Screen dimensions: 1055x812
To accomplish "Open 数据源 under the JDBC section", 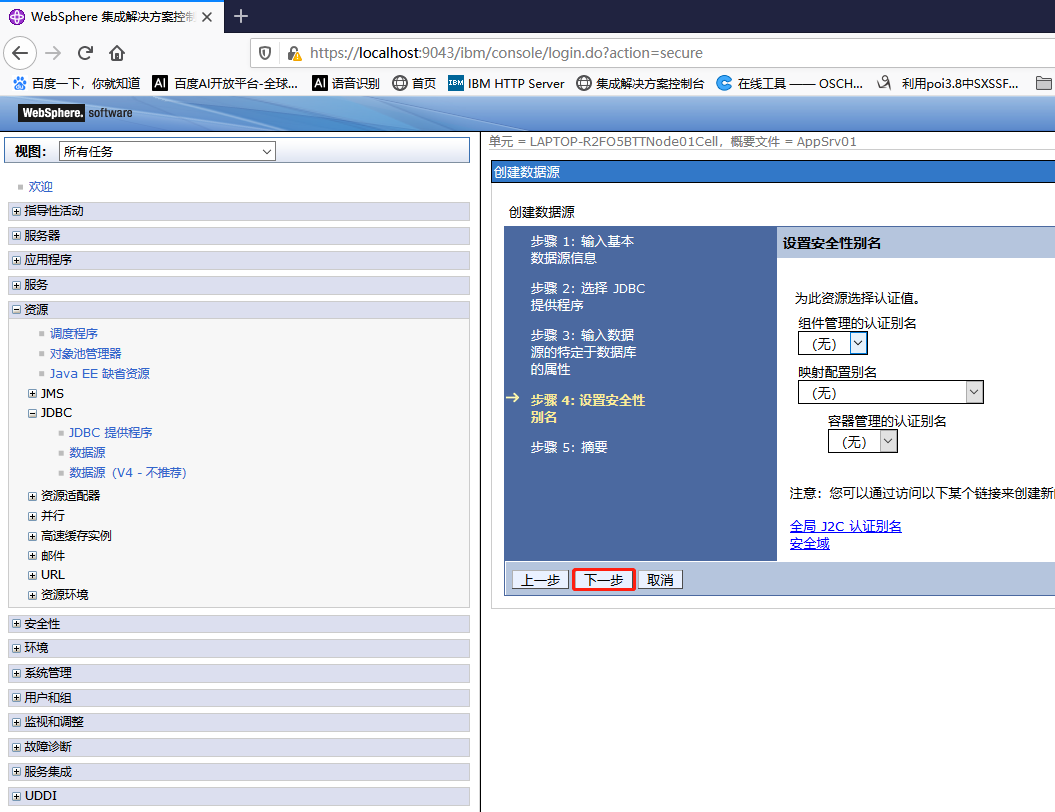I will click(87, 452).
